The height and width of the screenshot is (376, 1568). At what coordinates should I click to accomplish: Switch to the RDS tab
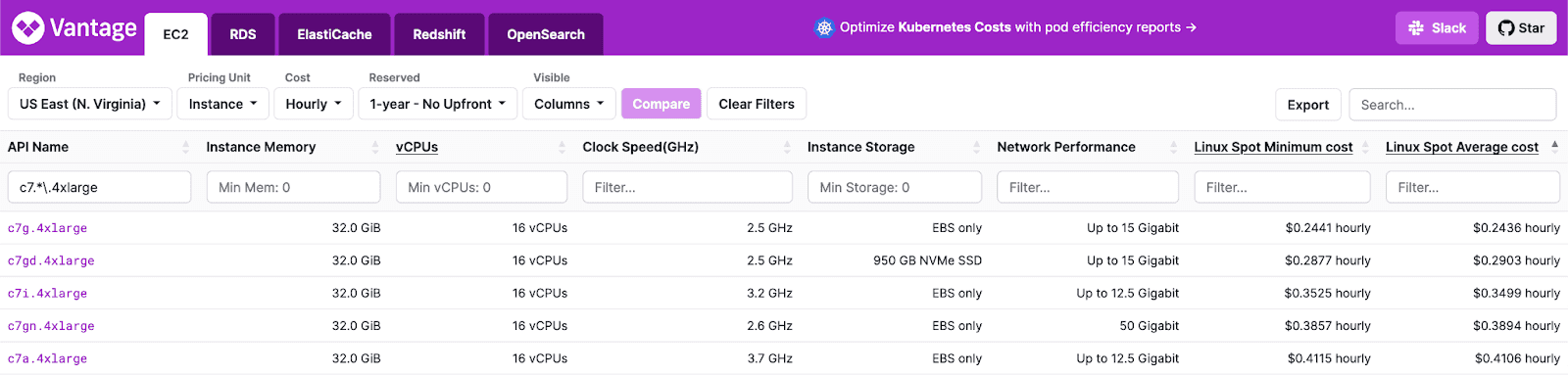click(243, 34)
